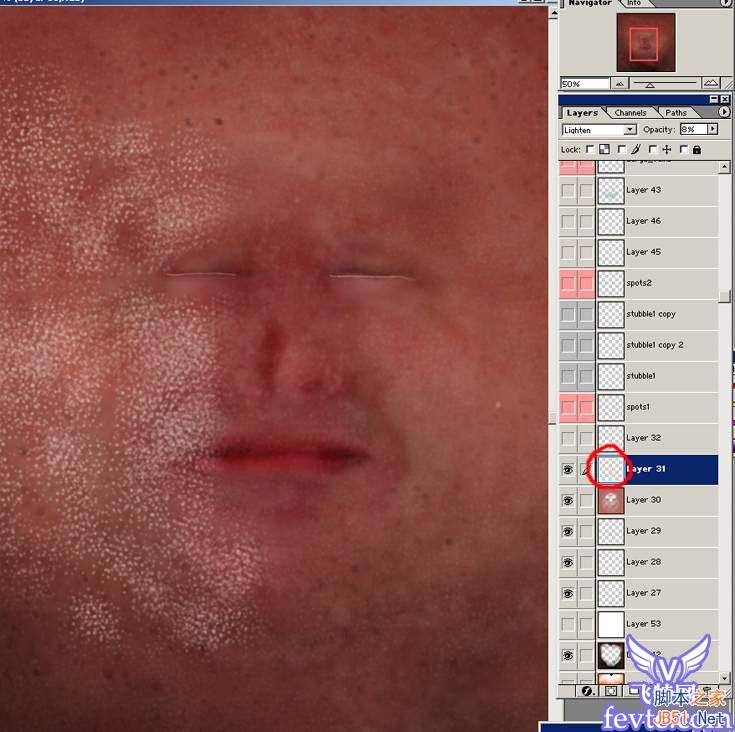This screenshot has height=732, width=735.
Task: Hide Layer 28 using its eye icon
Action: coord(568,562)
